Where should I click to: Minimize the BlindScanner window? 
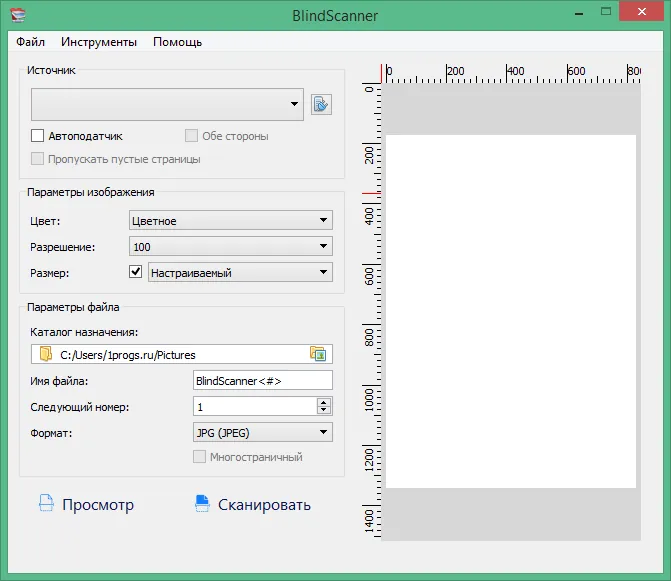tap(579, 14)
